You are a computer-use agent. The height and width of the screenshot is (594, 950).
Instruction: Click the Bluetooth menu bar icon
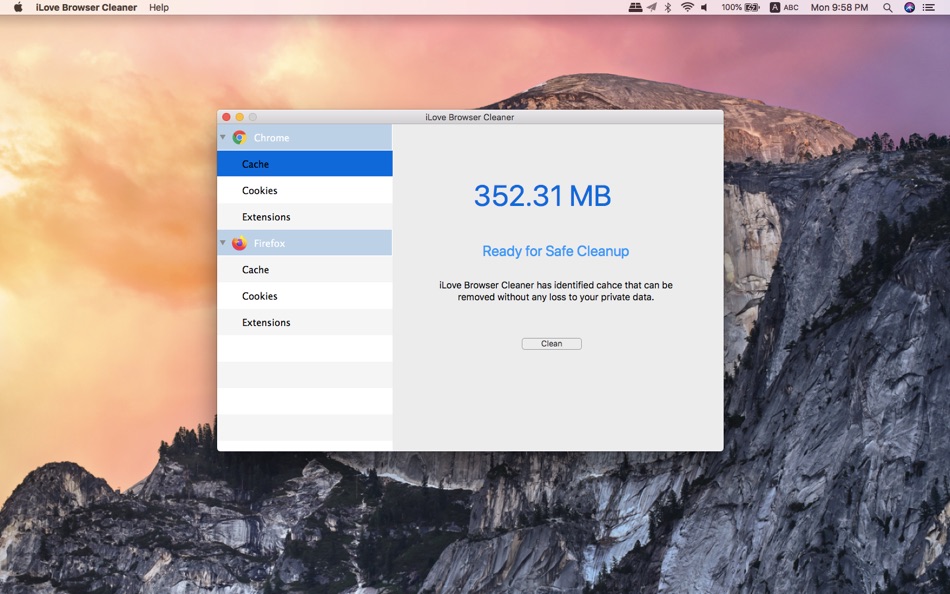pyautogui.click(x=668, y=7)
